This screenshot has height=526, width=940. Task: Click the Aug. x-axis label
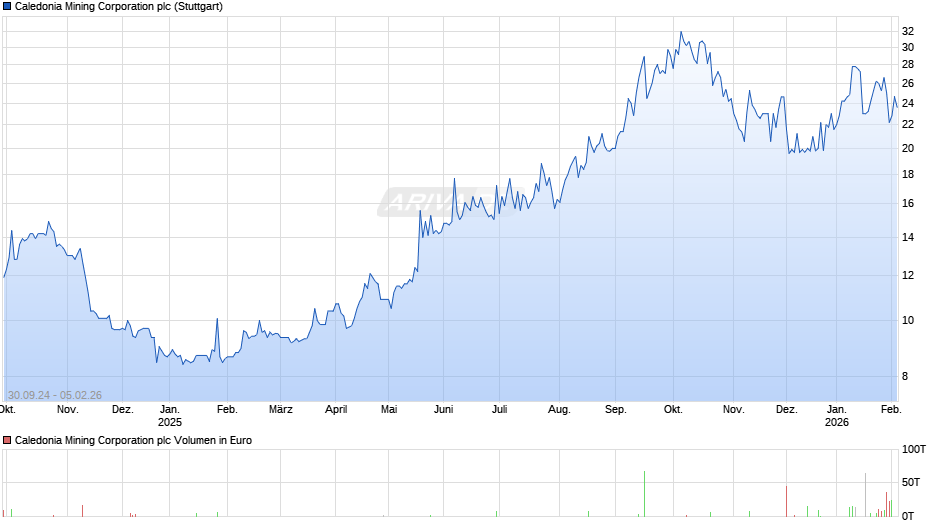click(559, 410)
